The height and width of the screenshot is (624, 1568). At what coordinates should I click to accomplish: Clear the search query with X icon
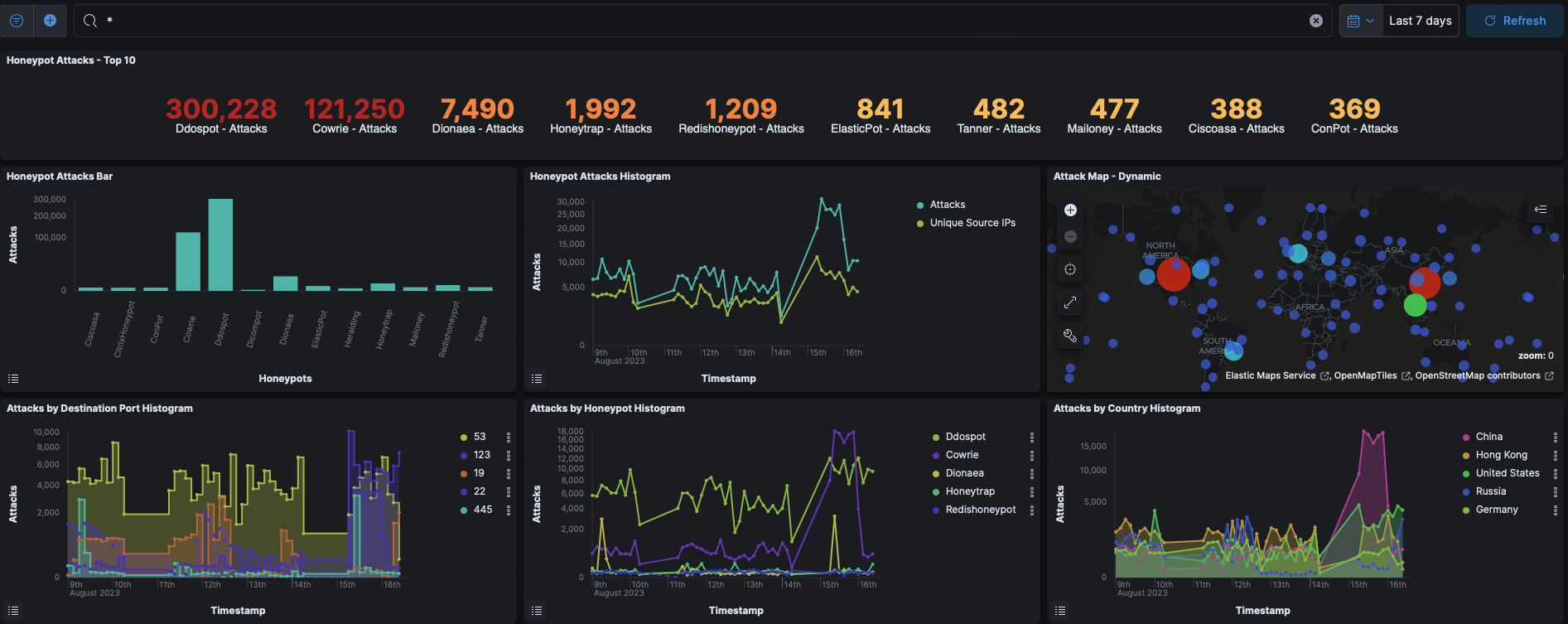pos(1316,21)
